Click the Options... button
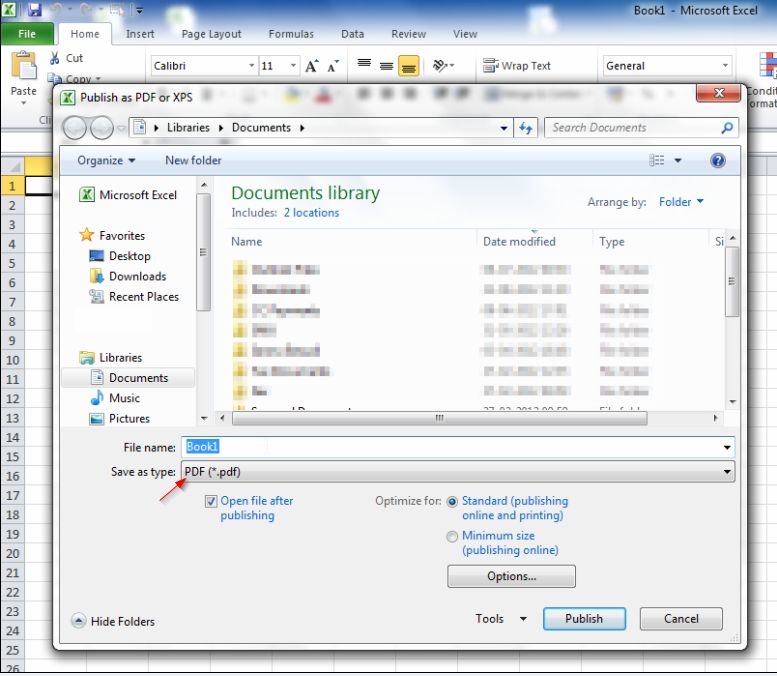 click(x=511, y=576)
